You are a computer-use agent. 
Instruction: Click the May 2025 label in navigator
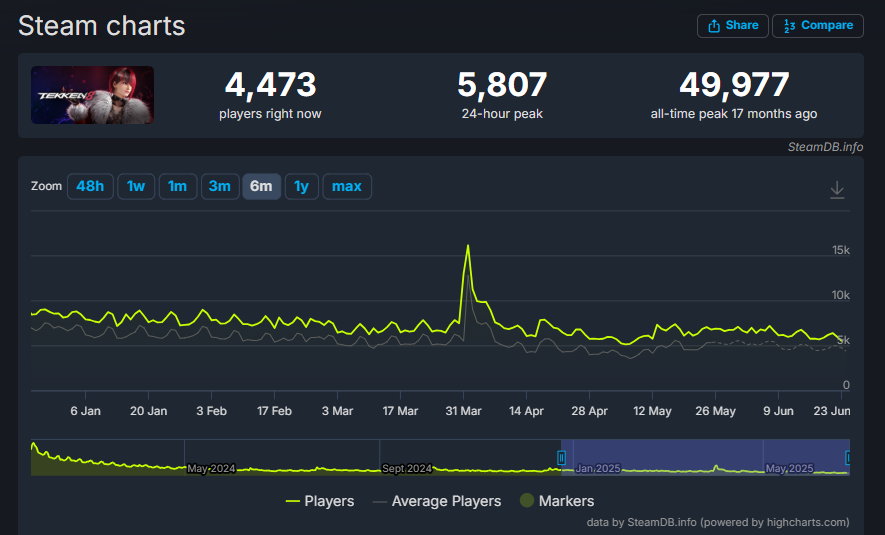[x=789, y=469]
